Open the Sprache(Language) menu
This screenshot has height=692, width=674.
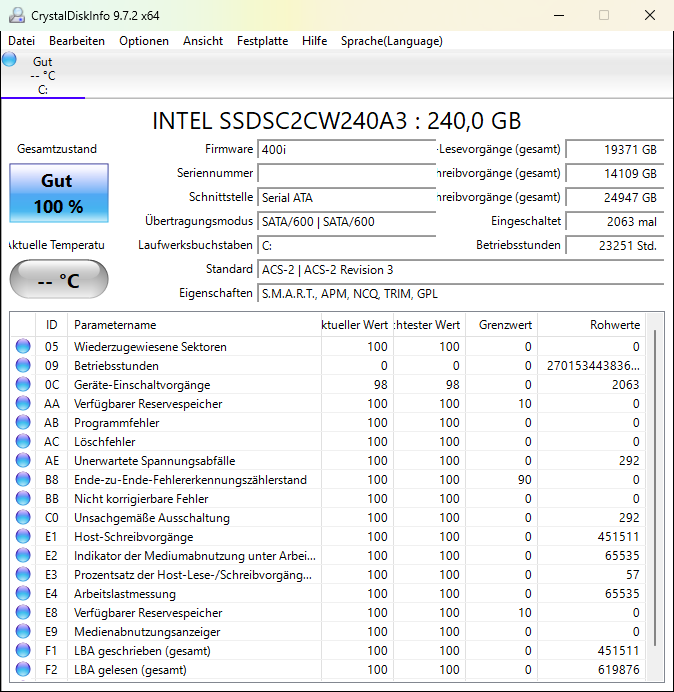[392, 41]
